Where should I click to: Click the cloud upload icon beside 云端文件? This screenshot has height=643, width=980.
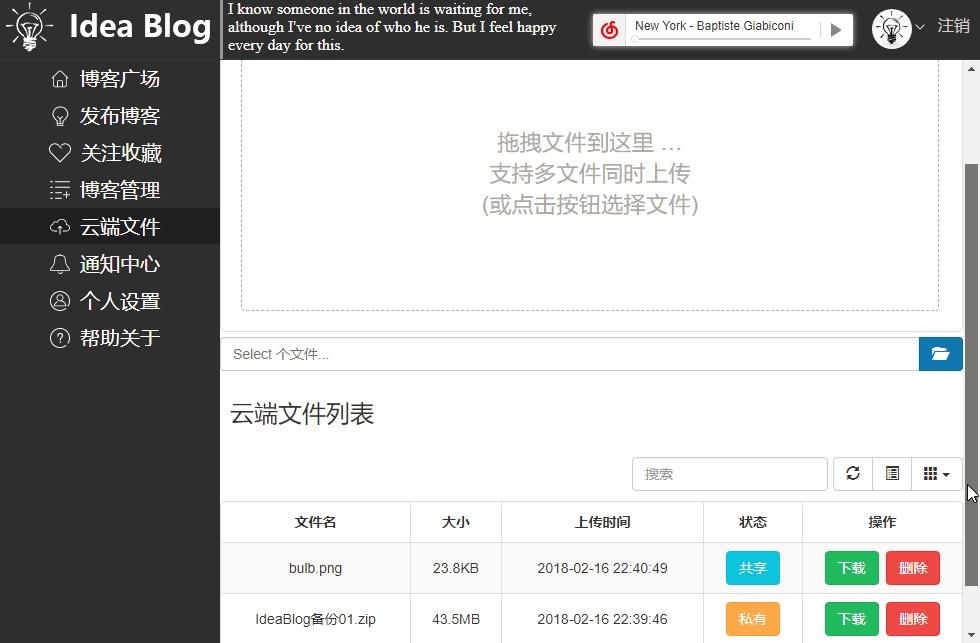pos(59,227)
